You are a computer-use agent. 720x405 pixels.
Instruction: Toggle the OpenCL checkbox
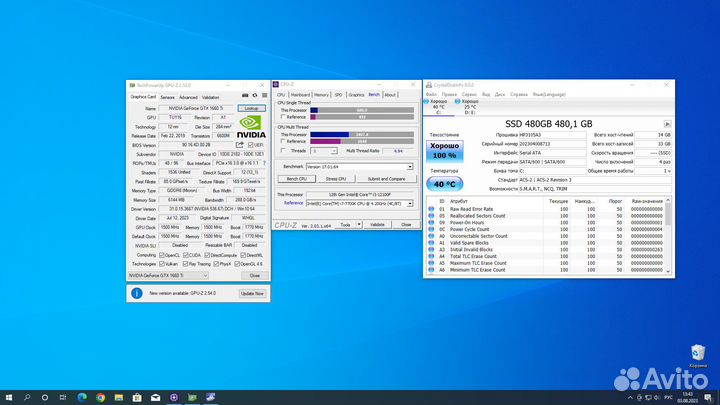tap(162, 255)
